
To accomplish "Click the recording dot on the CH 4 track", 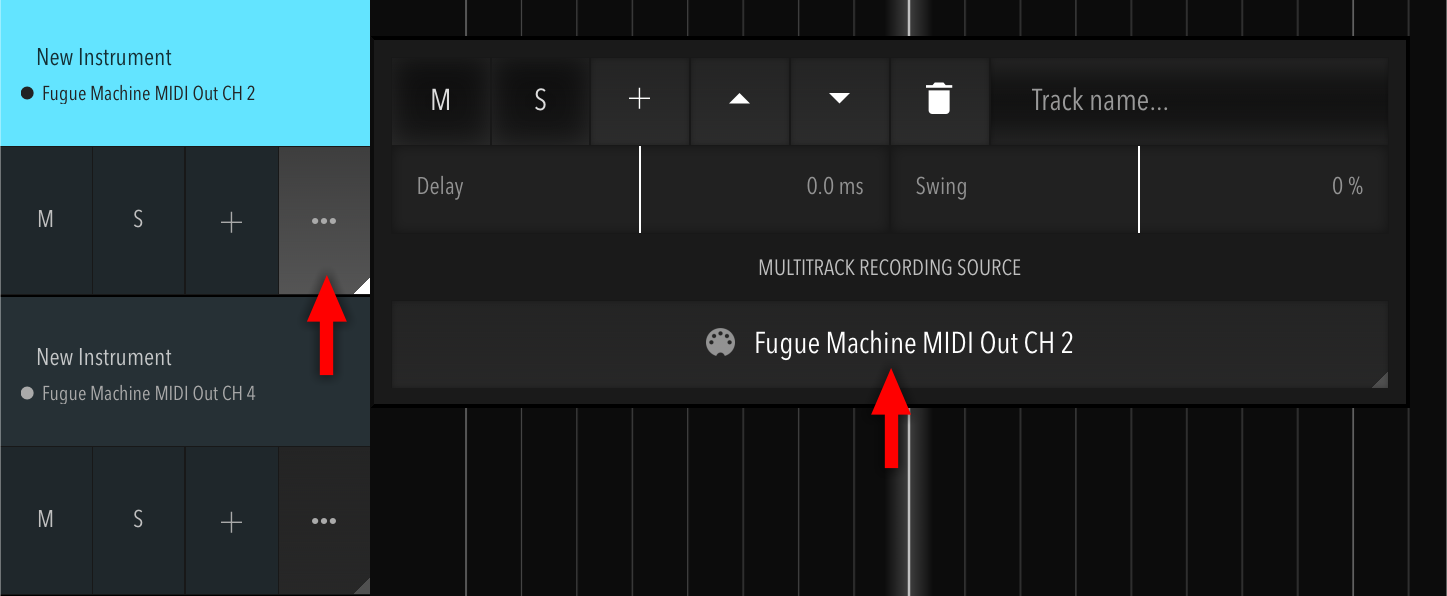I will [28, 394].
